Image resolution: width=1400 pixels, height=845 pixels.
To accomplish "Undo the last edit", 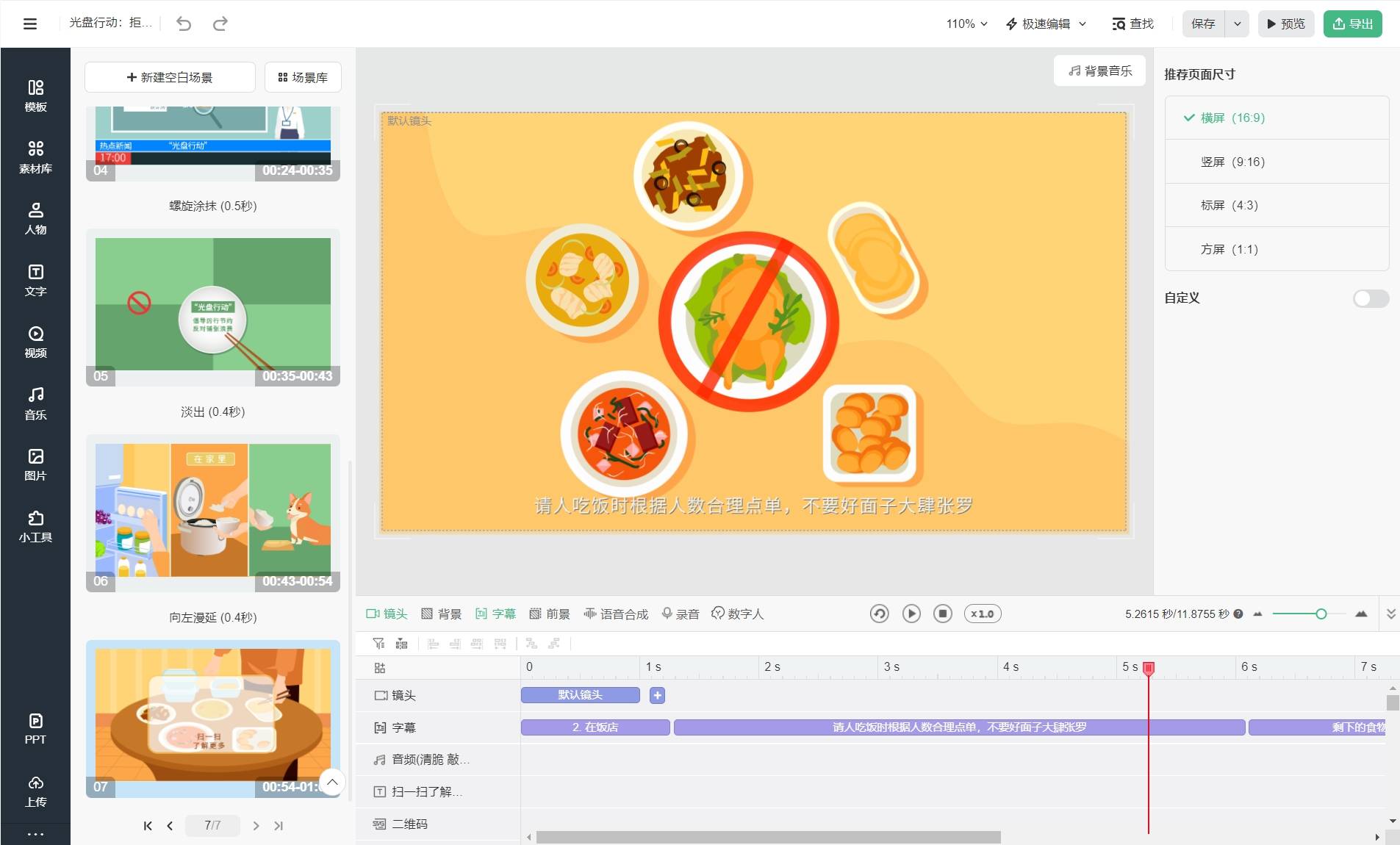I will click(x=184, y=24).
